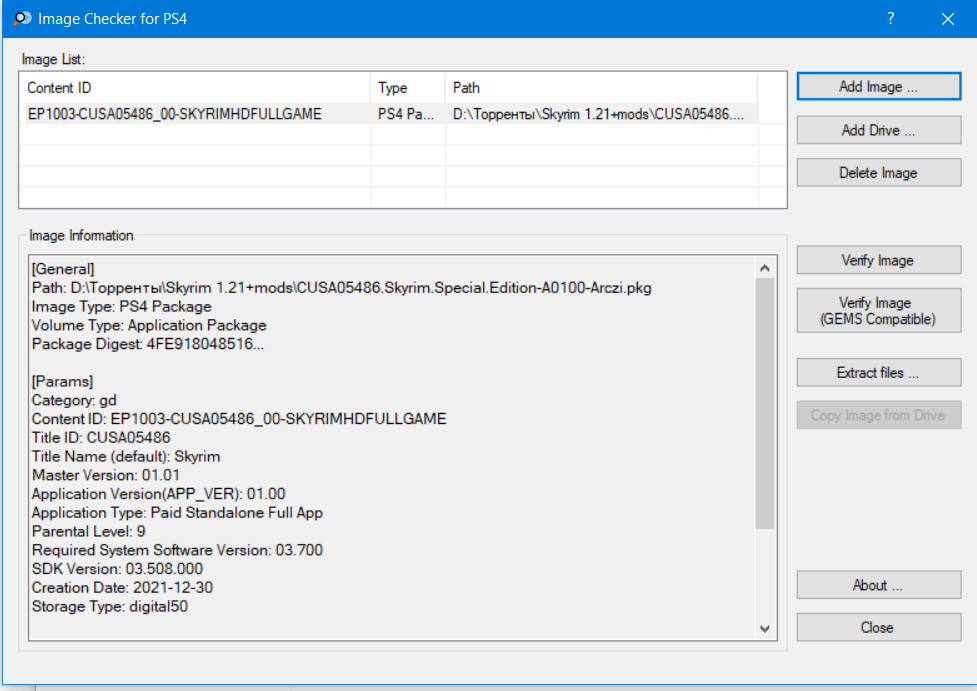
Task: Sort by Content ID column header
Action: 195,88
